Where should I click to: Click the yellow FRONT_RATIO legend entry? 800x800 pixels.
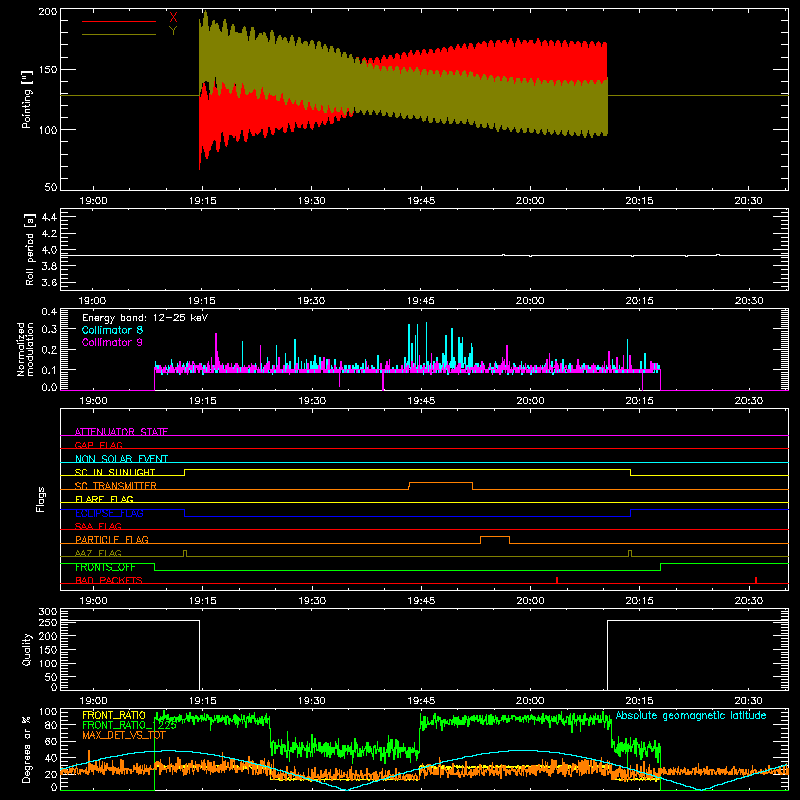tap(114, 715)
